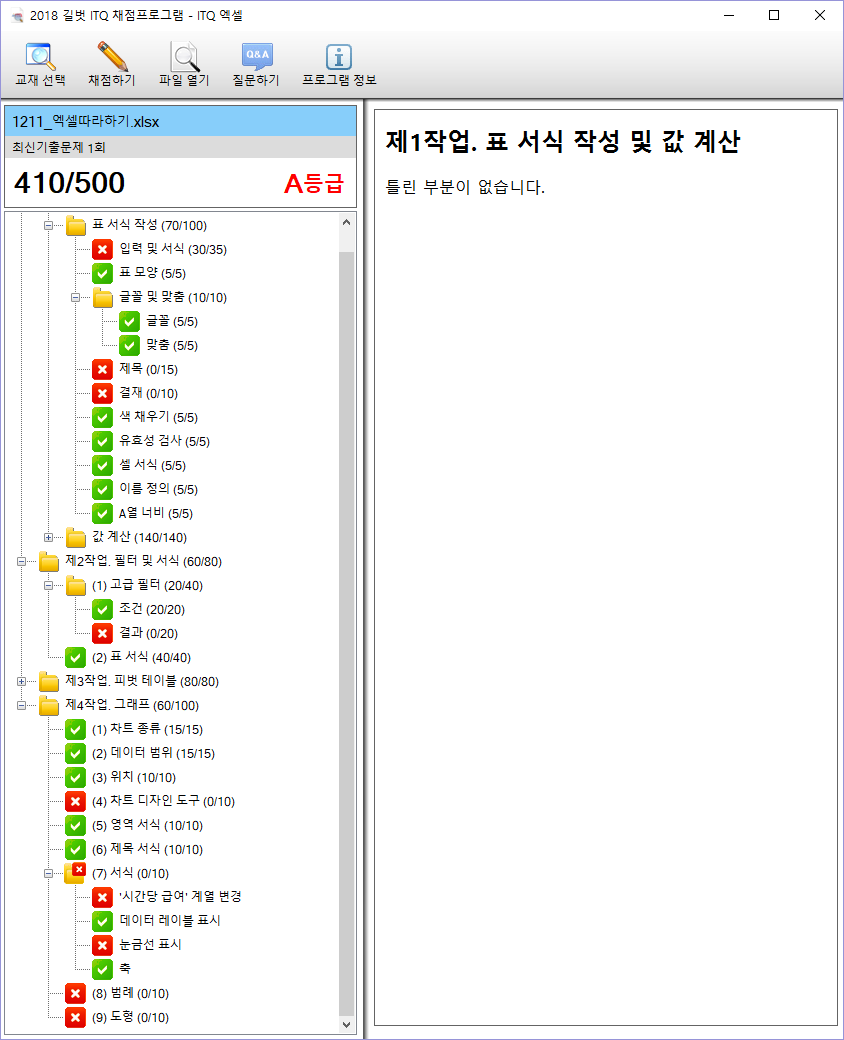
Task: Open the 프로그램 정보 info icon
Action: tap(339, 57)
